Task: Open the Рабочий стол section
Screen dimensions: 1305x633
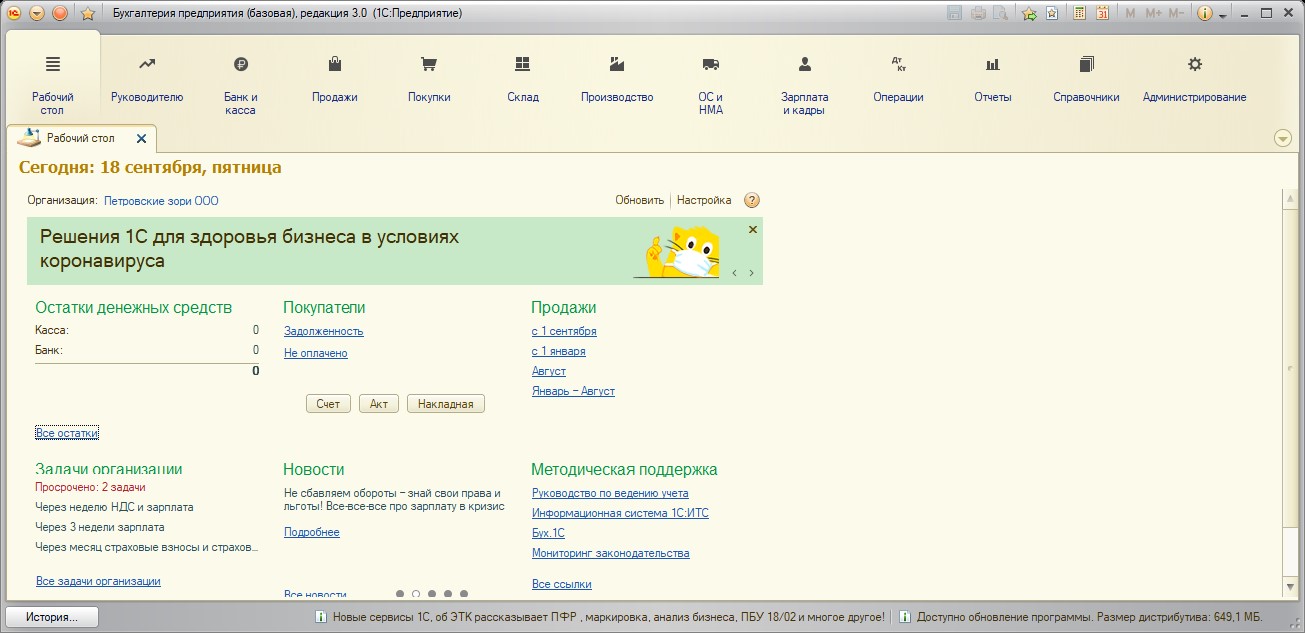Action: coord(53,84)
